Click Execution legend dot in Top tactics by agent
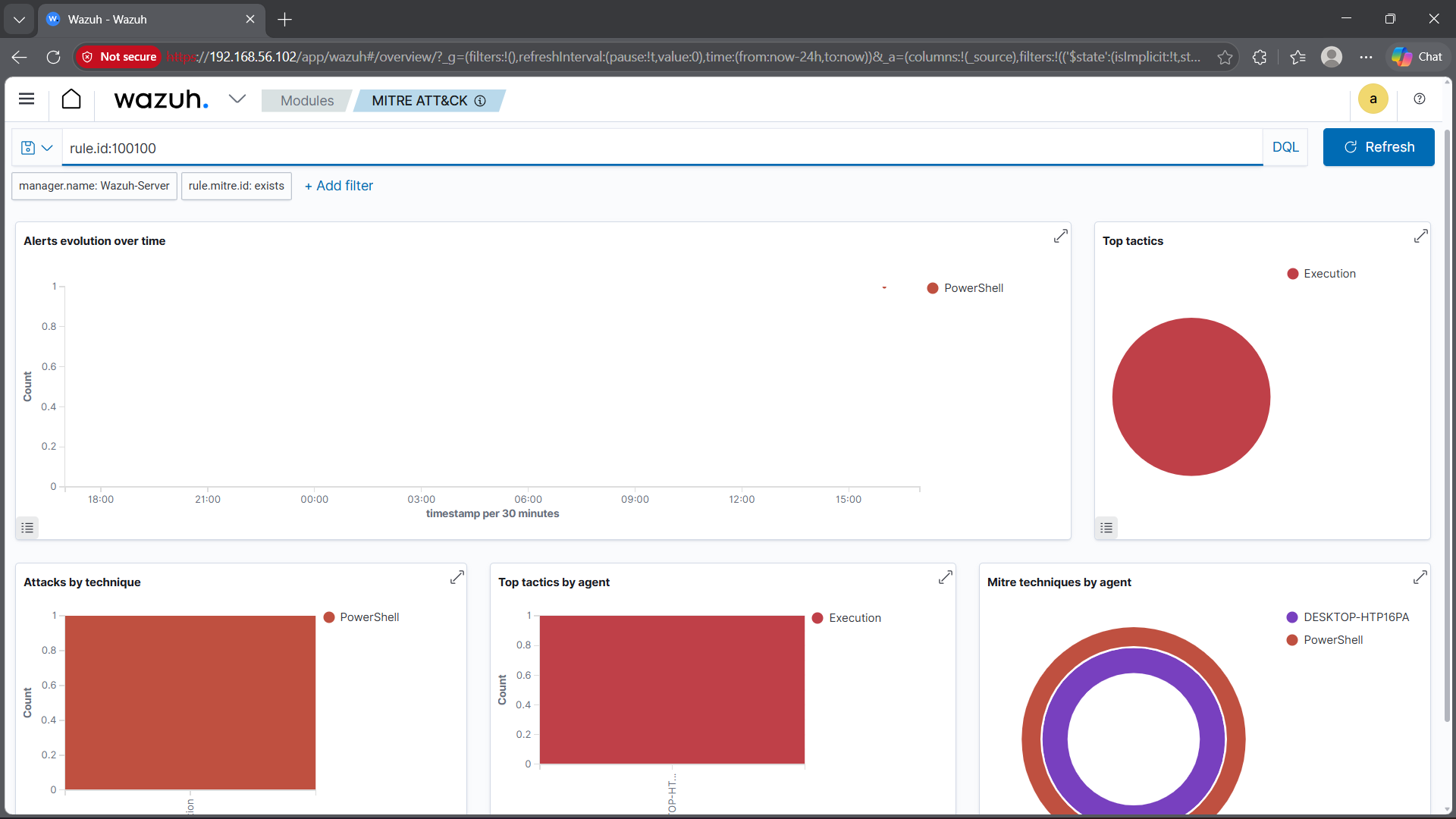 [817, 618]
